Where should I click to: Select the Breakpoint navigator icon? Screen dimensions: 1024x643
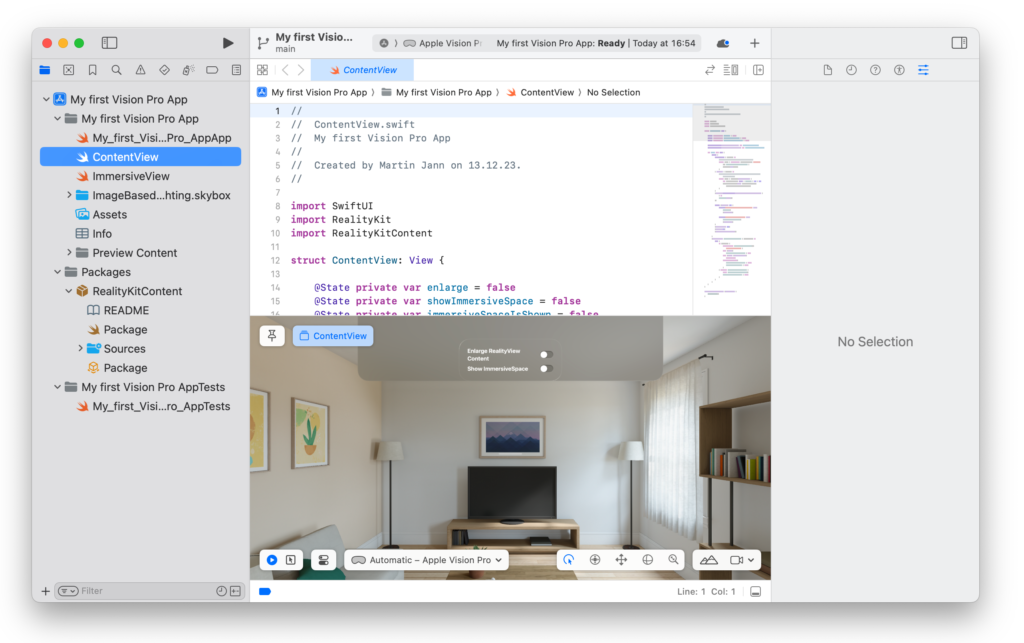click(213, 69)
